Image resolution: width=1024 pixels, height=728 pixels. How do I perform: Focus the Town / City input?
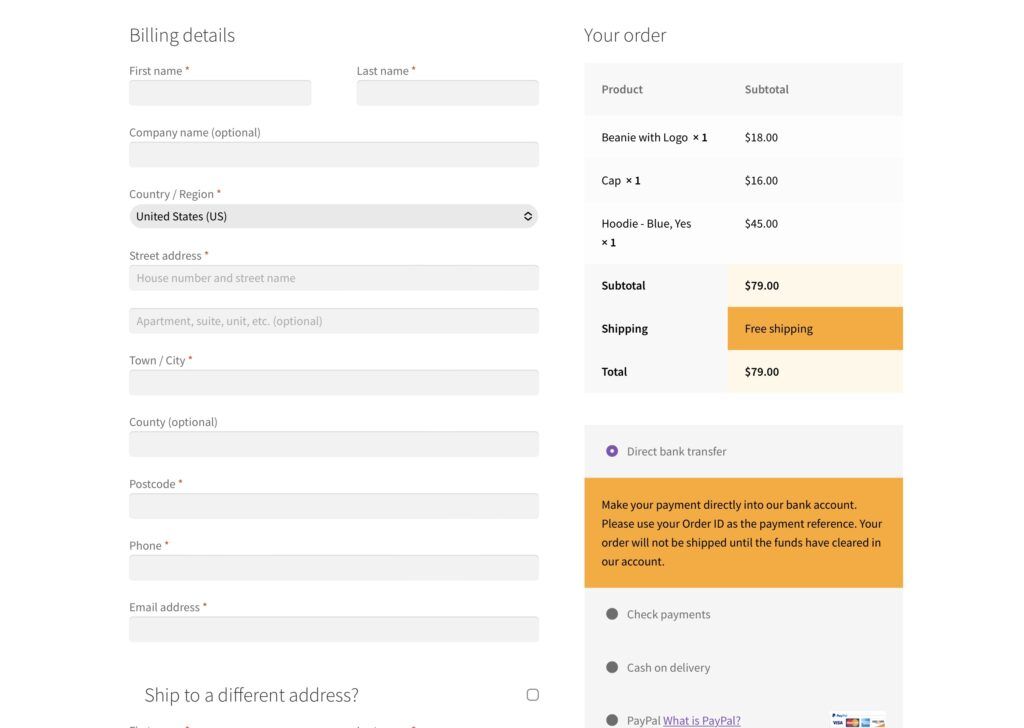333,382
